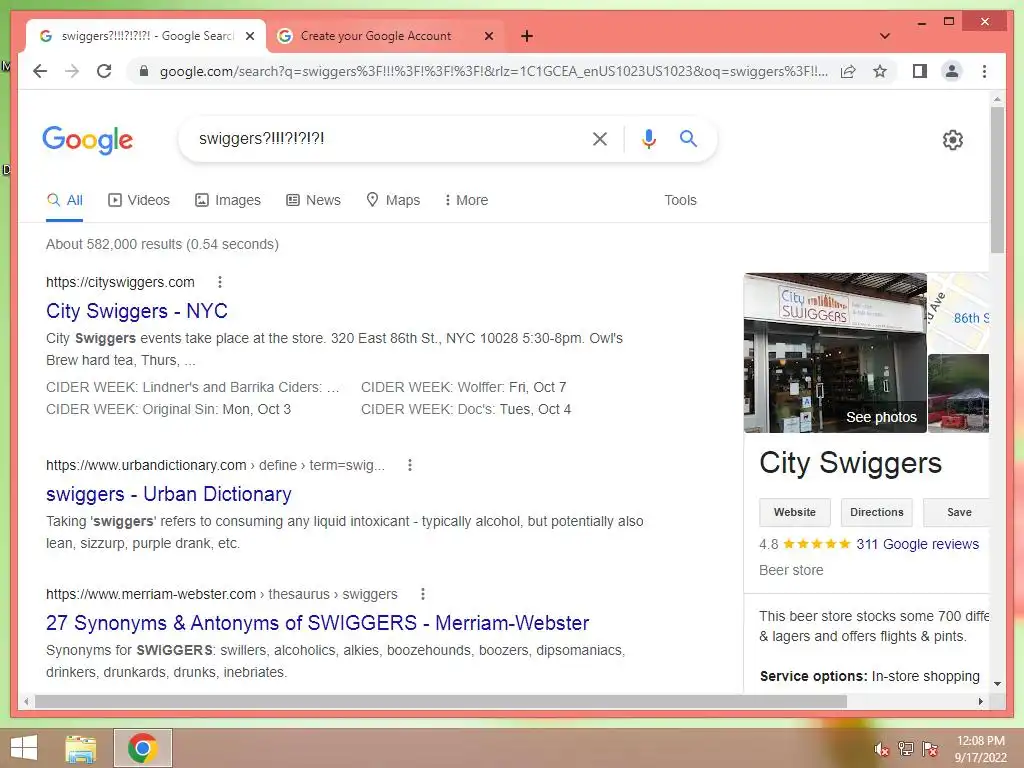Open Windows Start menu
The width and height of the screenshot is (1024, 768).
pos(24,748)
